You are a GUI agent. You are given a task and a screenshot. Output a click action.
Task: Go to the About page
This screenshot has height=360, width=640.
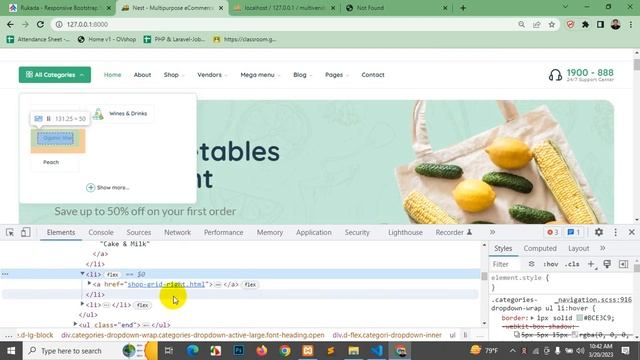142,75
